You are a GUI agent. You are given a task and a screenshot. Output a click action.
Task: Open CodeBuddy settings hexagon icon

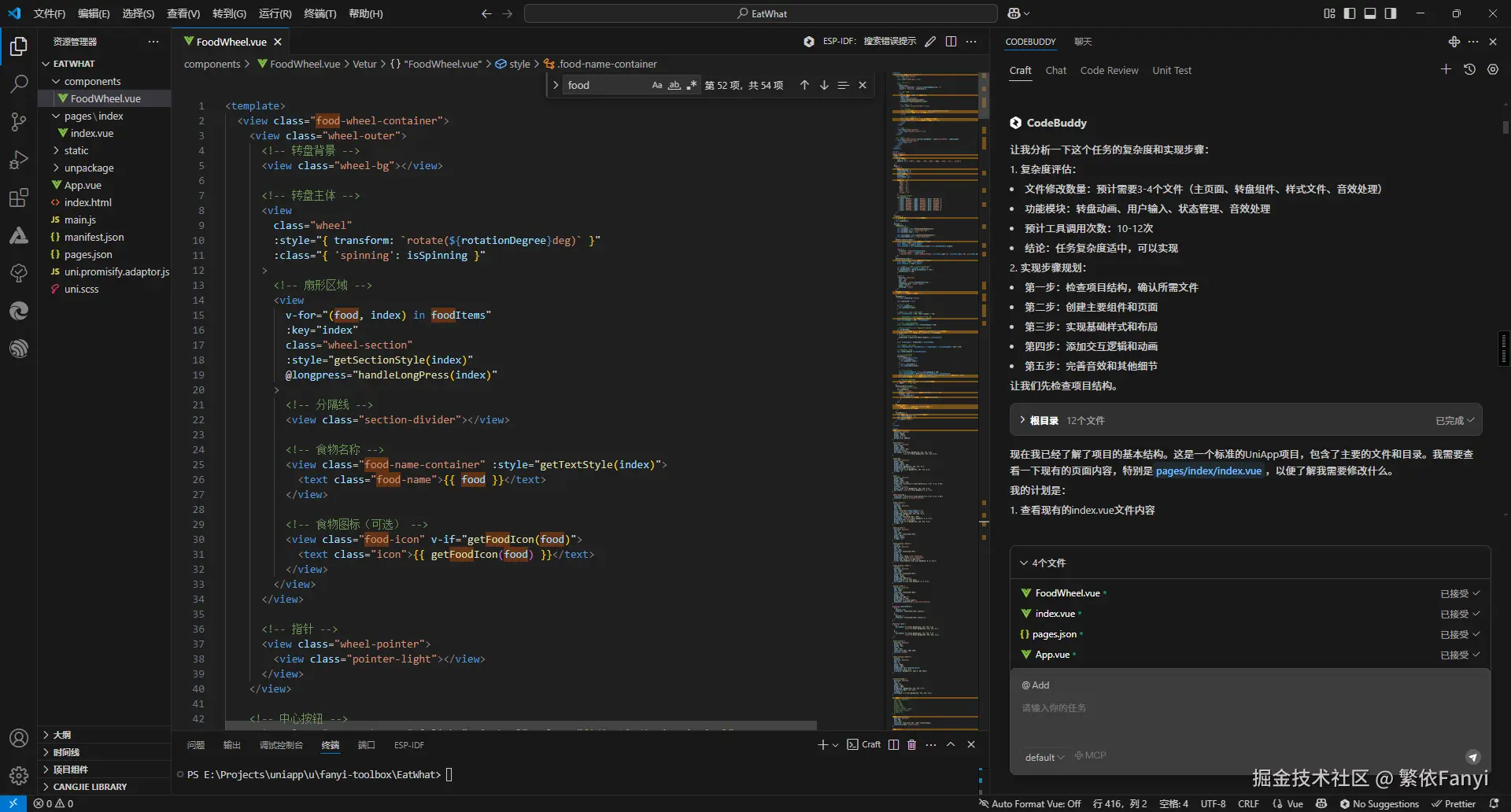click(x=1493, y=69)
